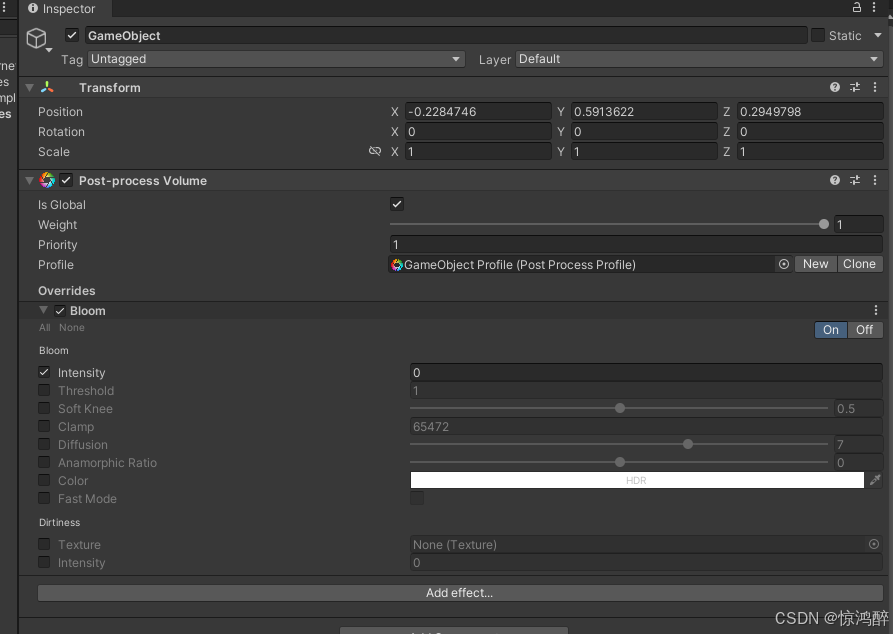893x634 pixels.
Task: Collapse the Transform component foldout
Action: [x=30, y=88]
